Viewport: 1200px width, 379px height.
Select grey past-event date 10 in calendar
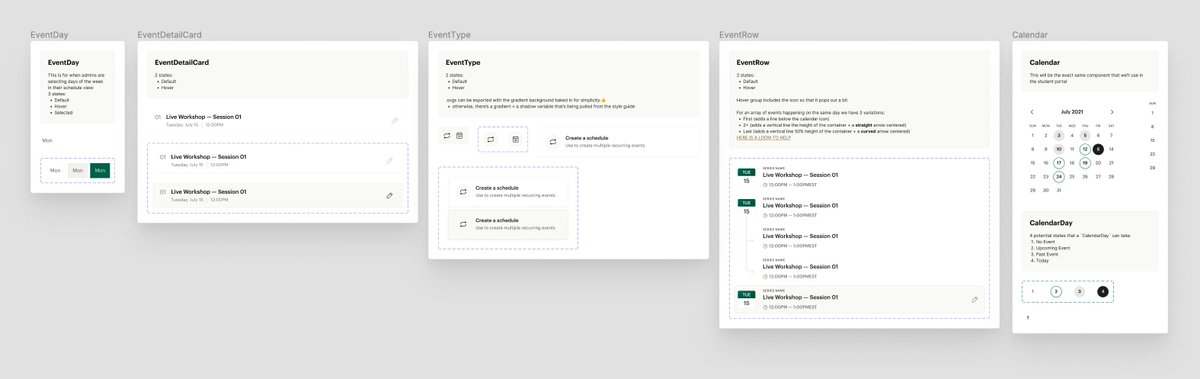(x=1059, y=149)
